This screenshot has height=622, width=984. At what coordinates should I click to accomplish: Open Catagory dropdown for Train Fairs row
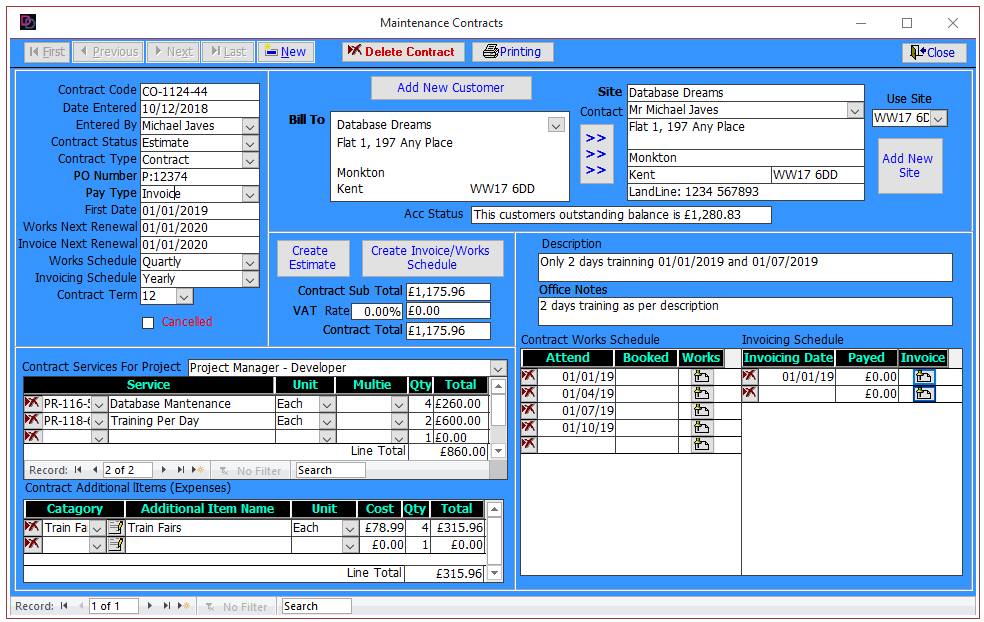(x=97, y=528)
